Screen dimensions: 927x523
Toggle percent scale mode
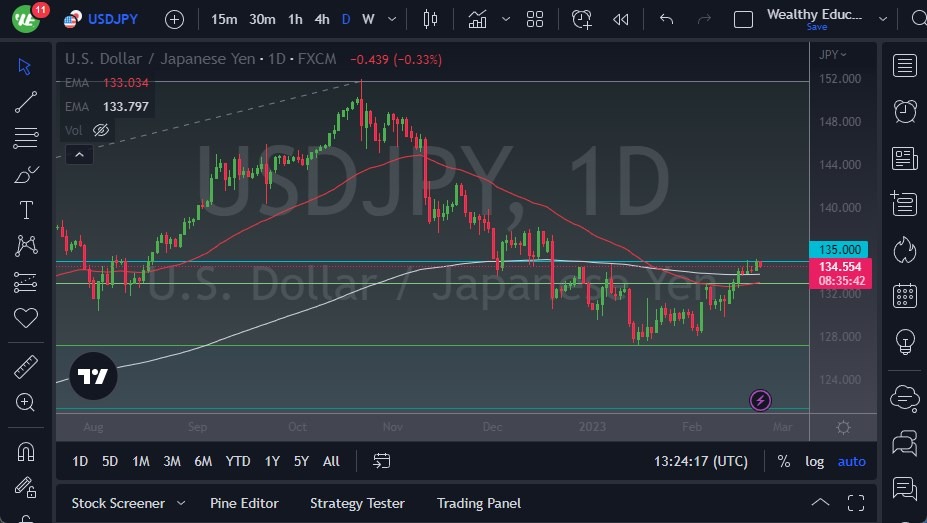(784, 461)
